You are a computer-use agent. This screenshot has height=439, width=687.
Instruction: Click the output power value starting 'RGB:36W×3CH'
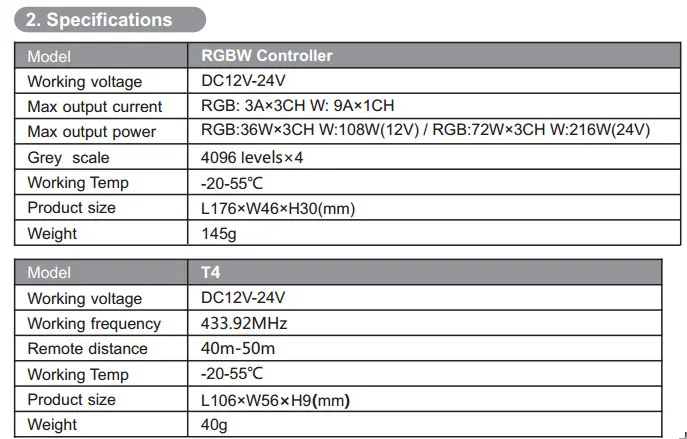(x=425, y=132)
